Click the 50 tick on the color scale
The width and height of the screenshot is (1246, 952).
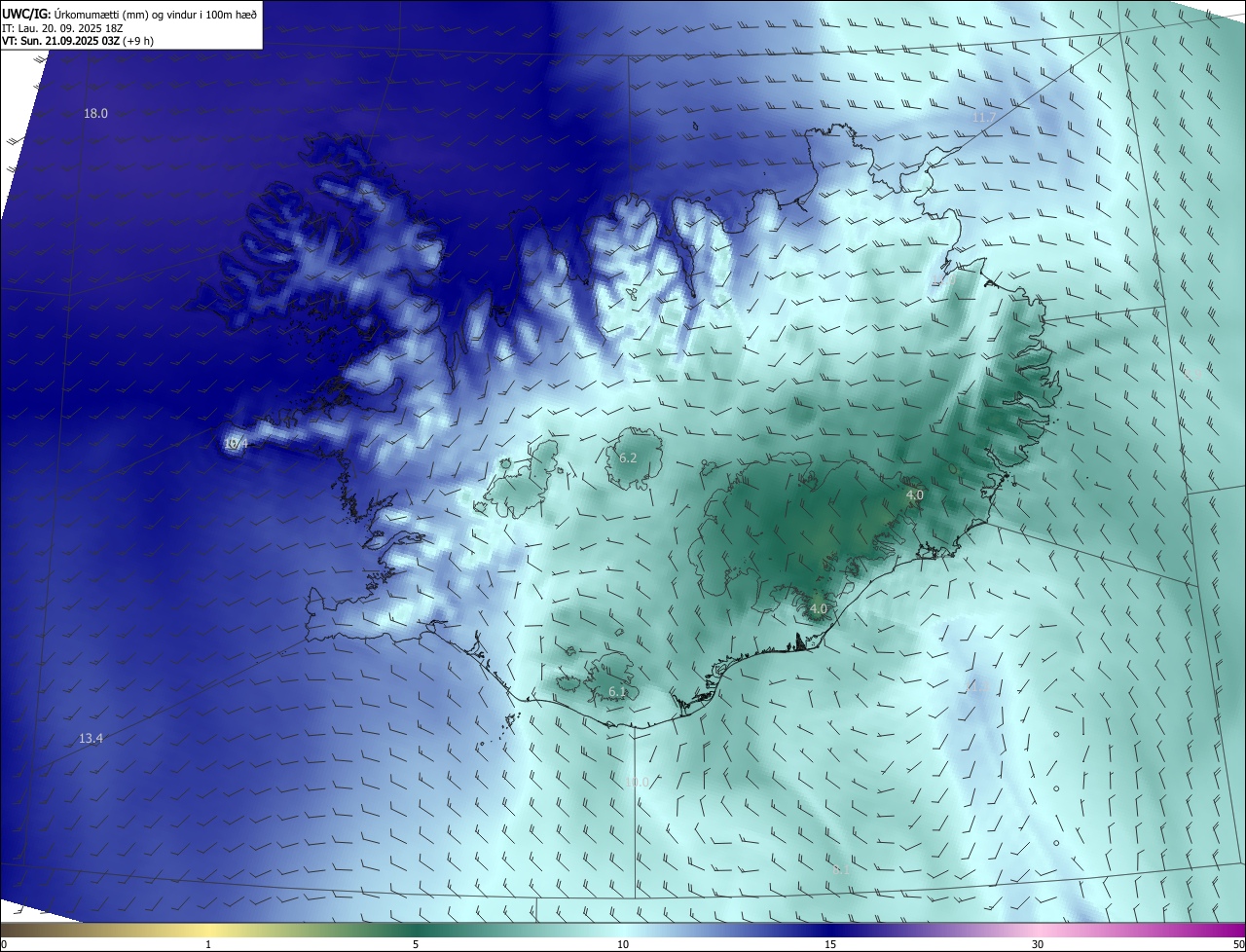(1238, 944)
